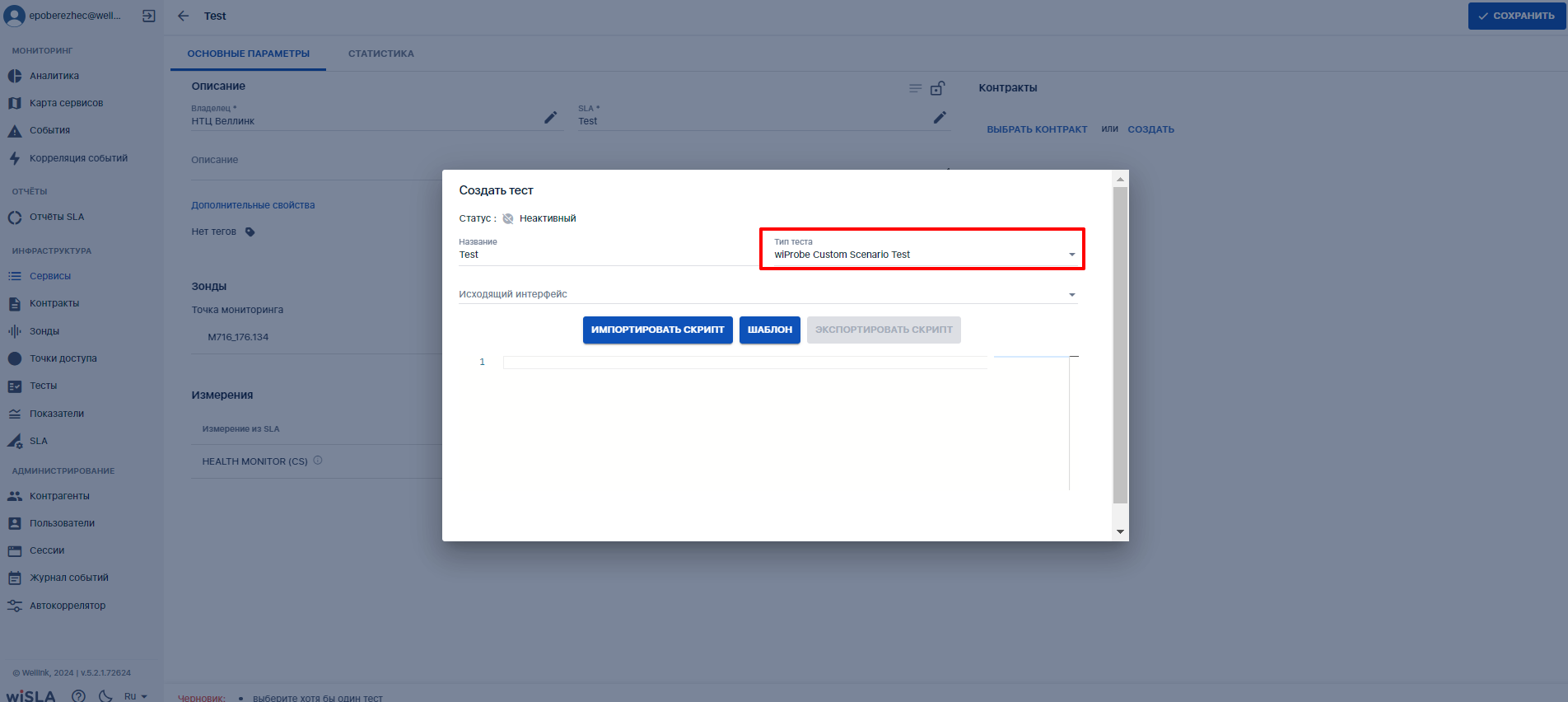Click line 1 of script editor
Image resolution: width=1568 pixels, height=702 pixels.
(x=744, y=363)
